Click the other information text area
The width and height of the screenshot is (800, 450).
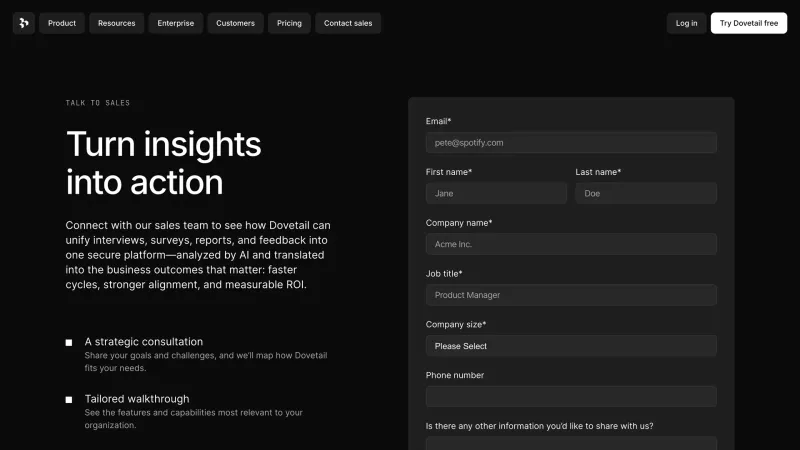tap(571, 443)
